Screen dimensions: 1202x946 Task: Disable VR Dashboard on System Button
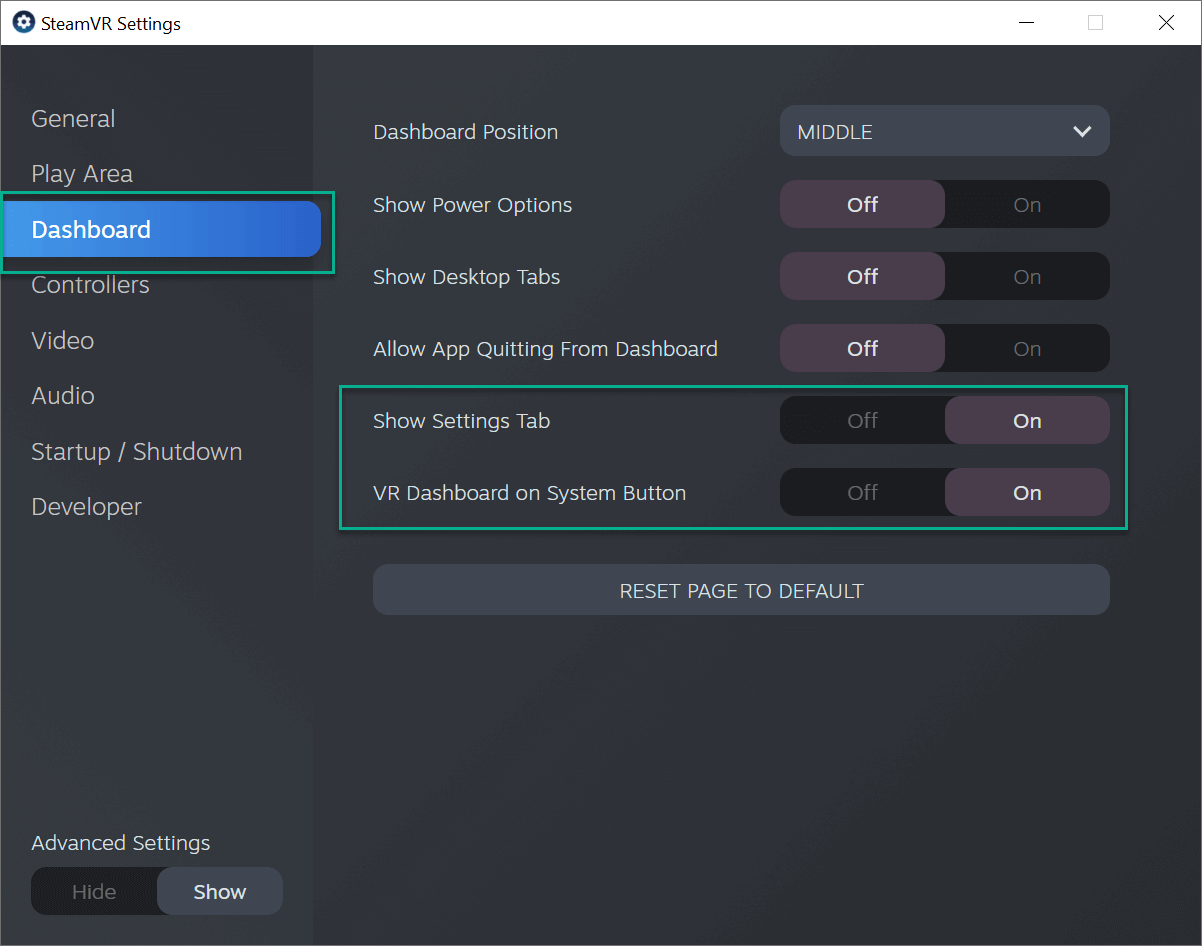[862, 493]
